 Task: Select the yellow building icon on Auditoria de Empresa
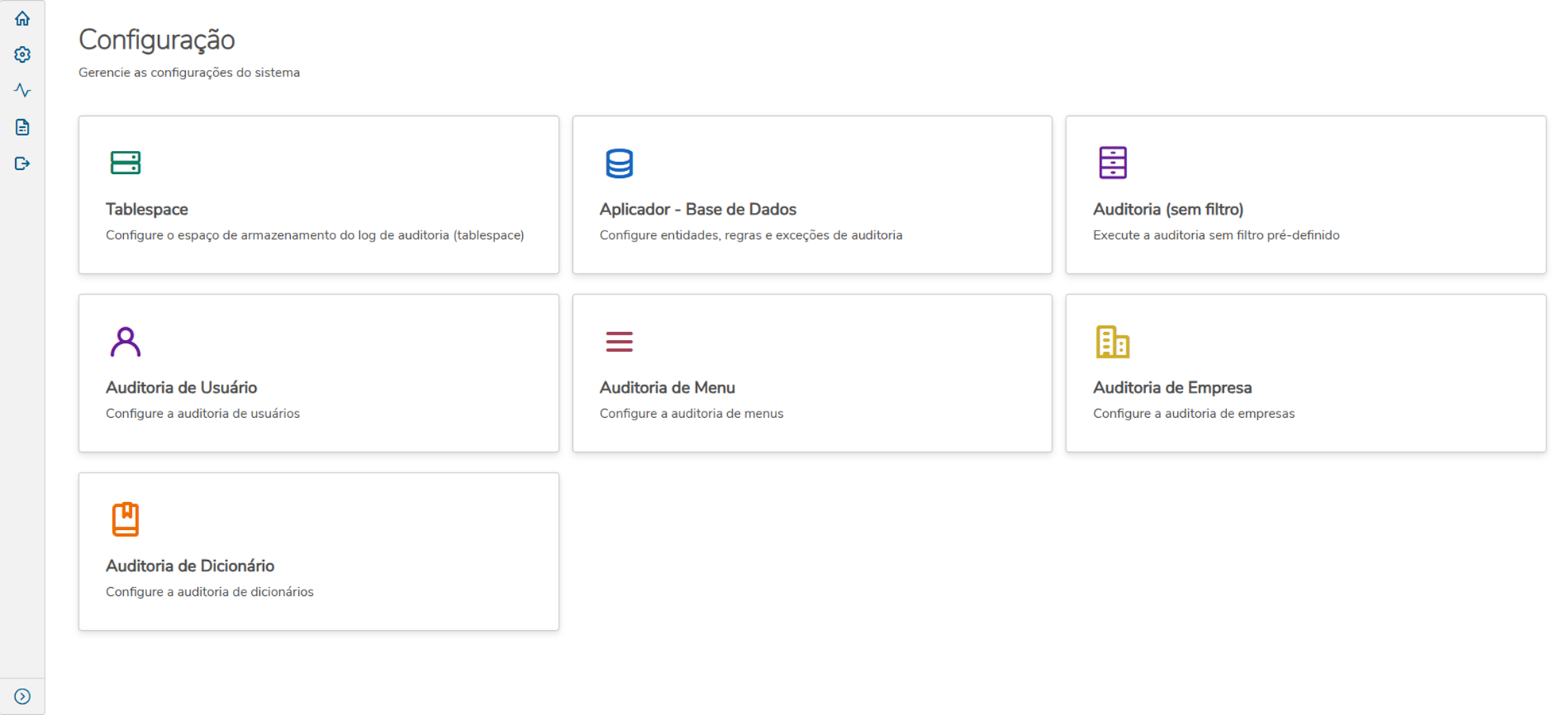[1113, 342]
